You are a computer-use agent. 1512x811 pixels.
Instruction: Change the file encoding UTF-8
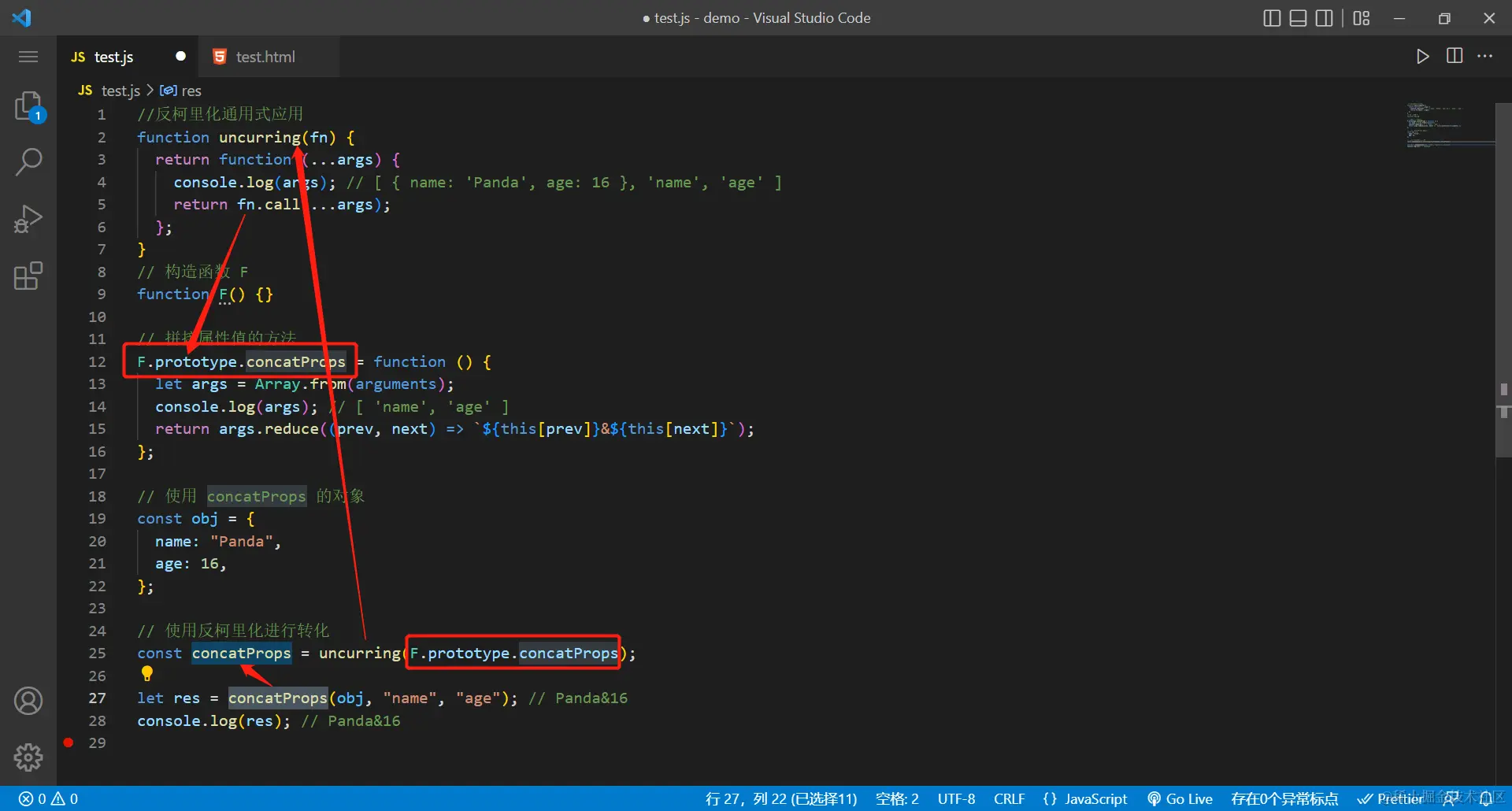click(x=956, y=798)
